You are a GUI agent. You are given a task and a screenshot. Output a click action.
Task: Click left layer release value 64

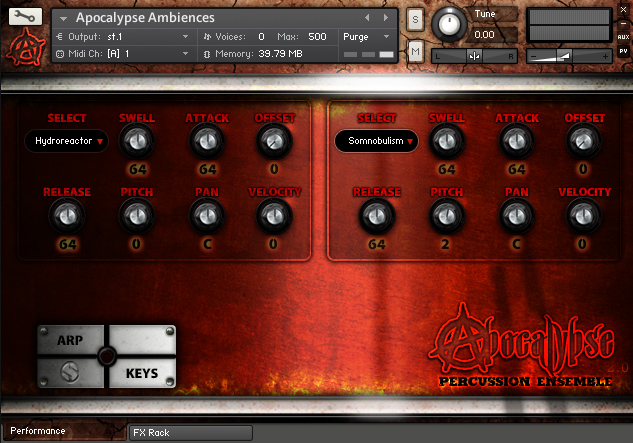(x=67, y=244)
